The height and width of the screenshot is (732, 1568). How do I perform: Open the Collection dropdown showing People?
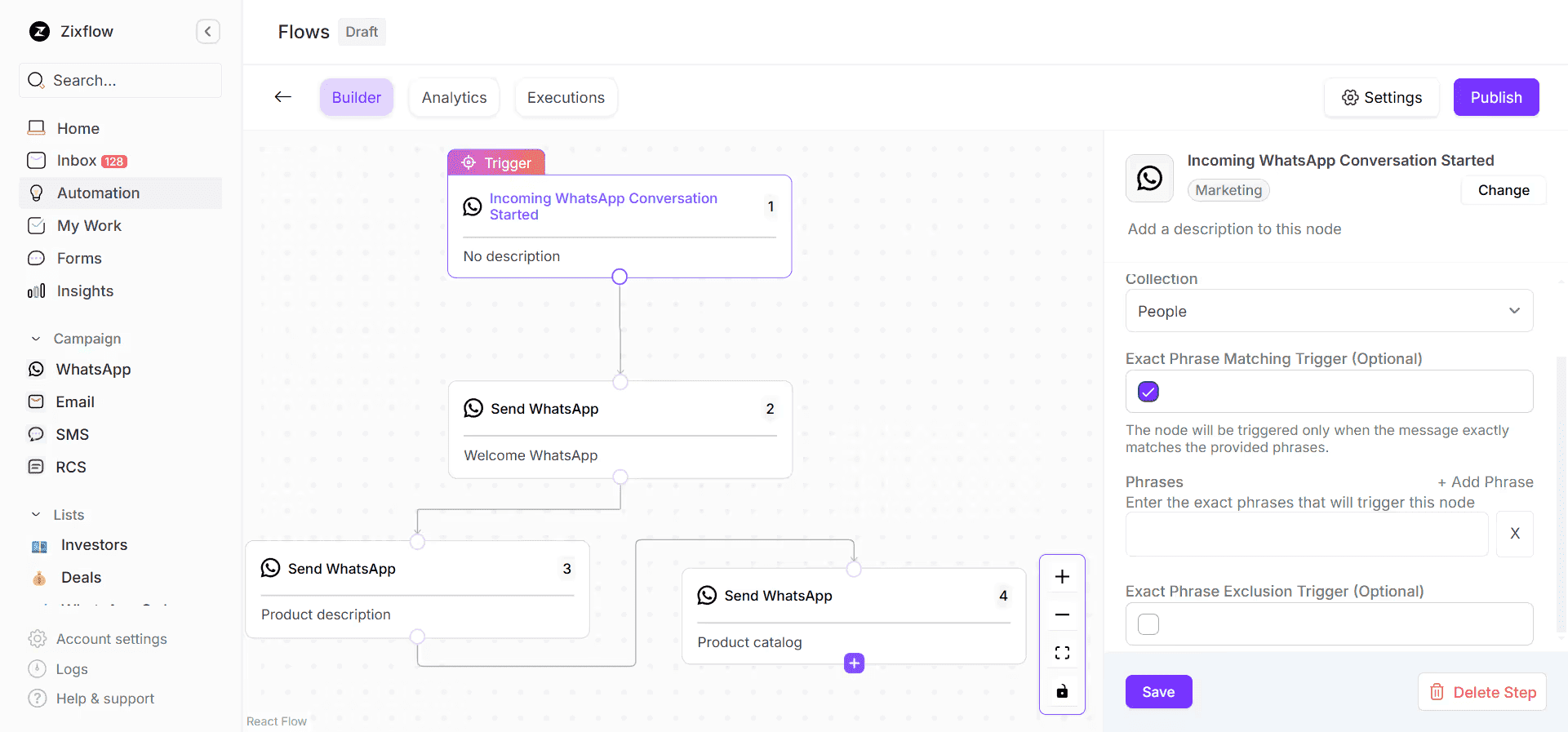pos(1328,311)
